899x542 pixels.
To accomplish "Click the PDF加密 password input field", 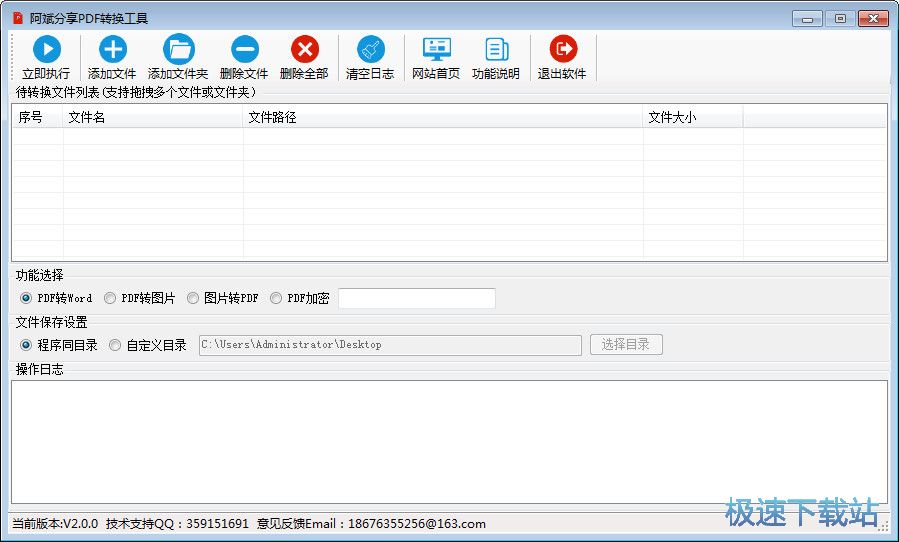I will point(416,298).
